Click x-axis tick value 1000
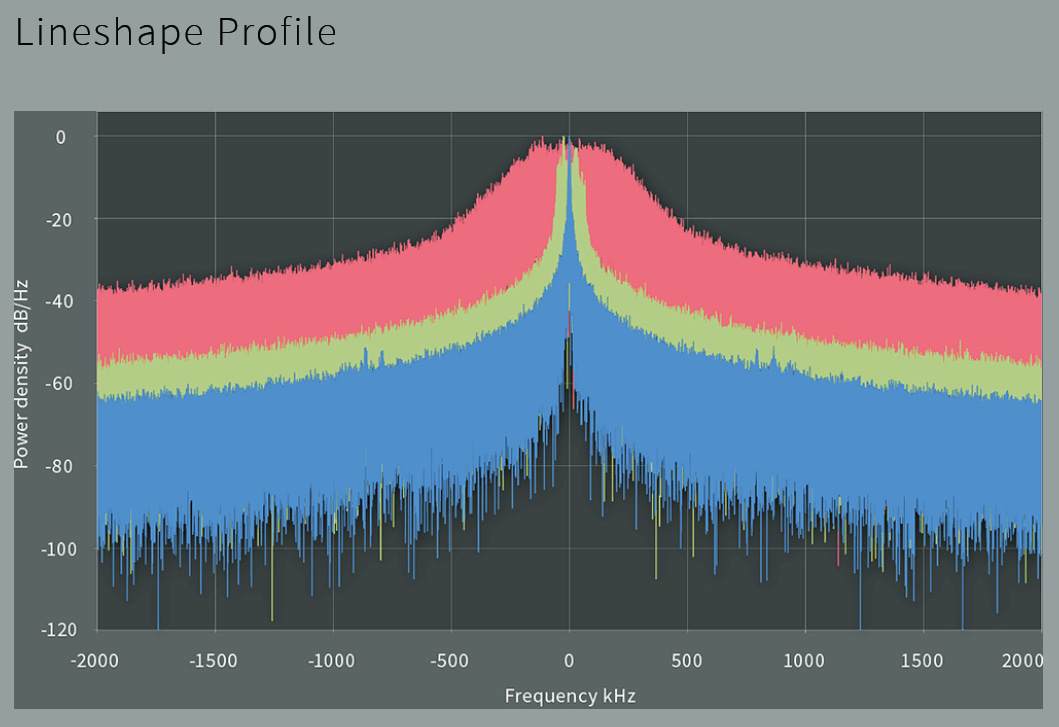This screenshot has height=727, width=1059. click(804, 661)
